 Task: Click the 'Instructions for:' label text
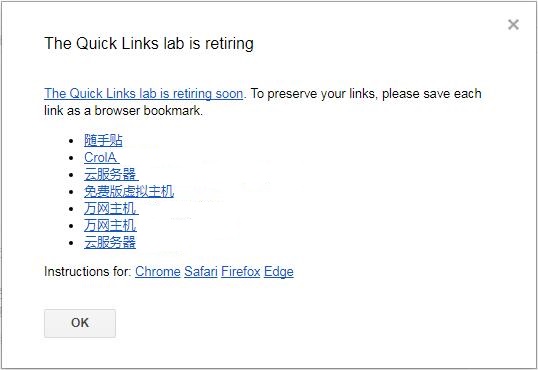tap(88, 271)
